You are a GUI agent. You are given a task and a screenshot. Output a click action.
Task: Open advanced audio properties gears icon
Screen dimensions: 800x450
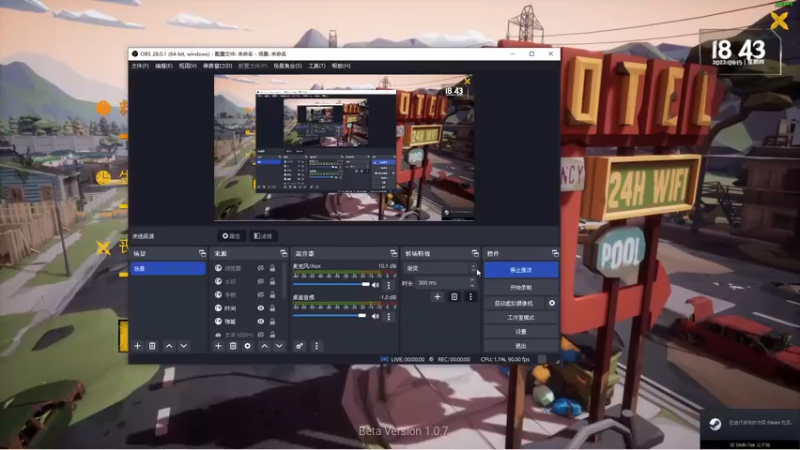pyautogui.click(x=299, y=346)
